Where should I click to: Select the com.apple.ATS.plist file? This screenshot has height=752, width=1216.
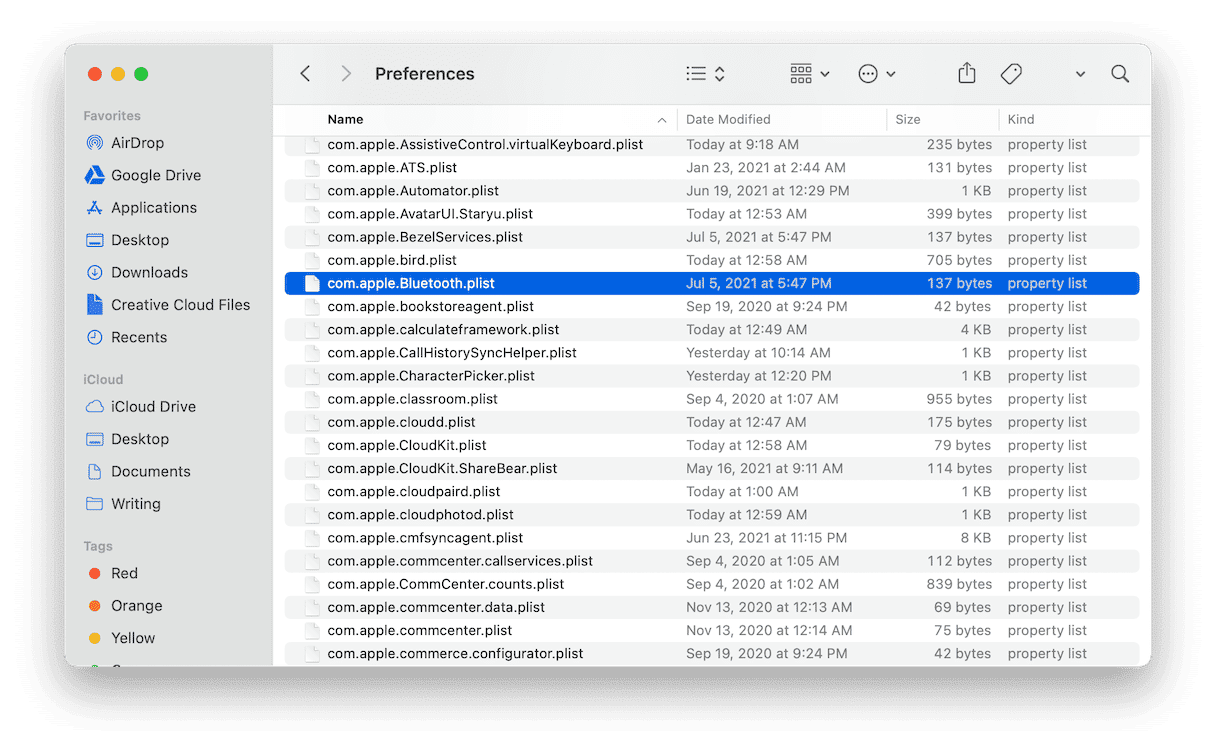[712, 168]
